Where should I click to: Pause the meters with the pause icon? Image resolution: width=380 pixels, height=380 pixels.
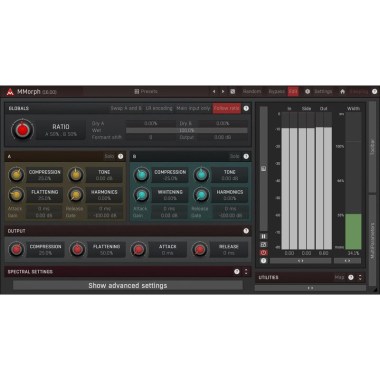[263, 236]
